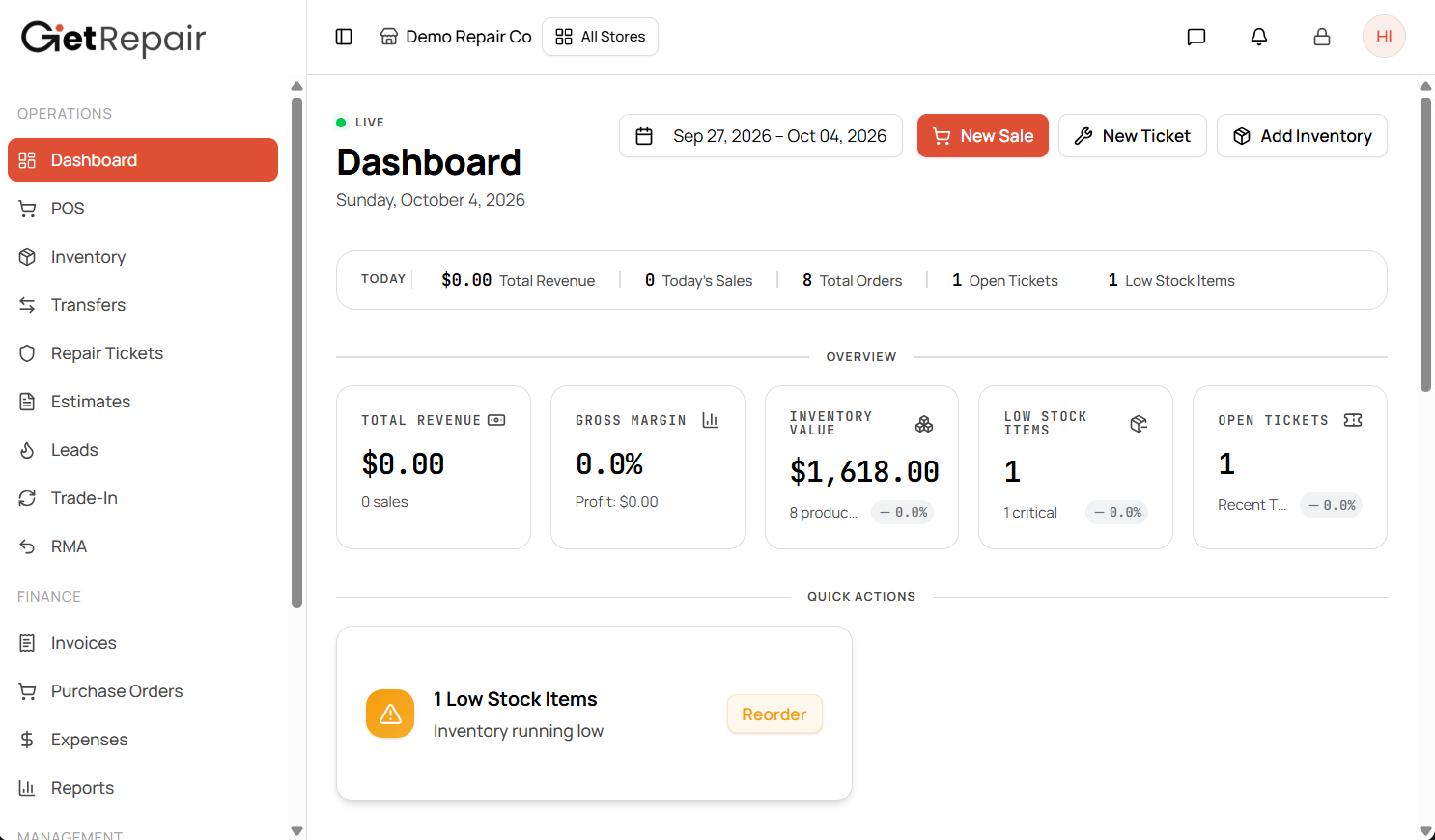Open POS from the sidebar
The image size is (1435, 840).
point(143,209)
